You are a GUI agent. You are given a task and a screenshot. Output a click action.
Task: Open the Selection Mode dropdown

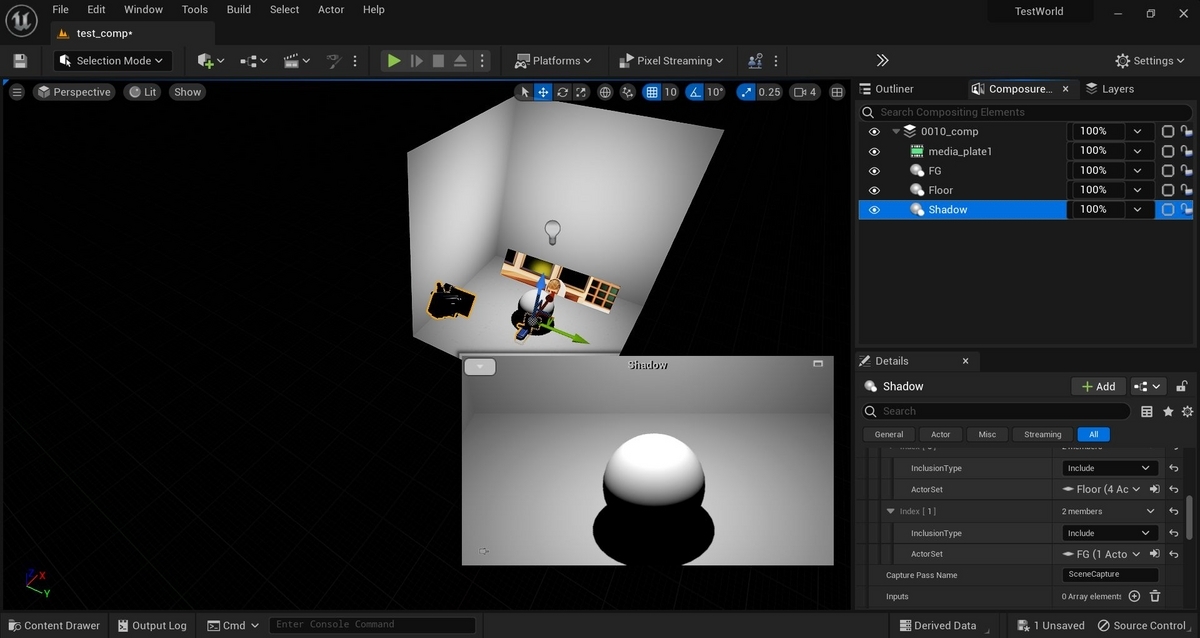coord(113,61)
